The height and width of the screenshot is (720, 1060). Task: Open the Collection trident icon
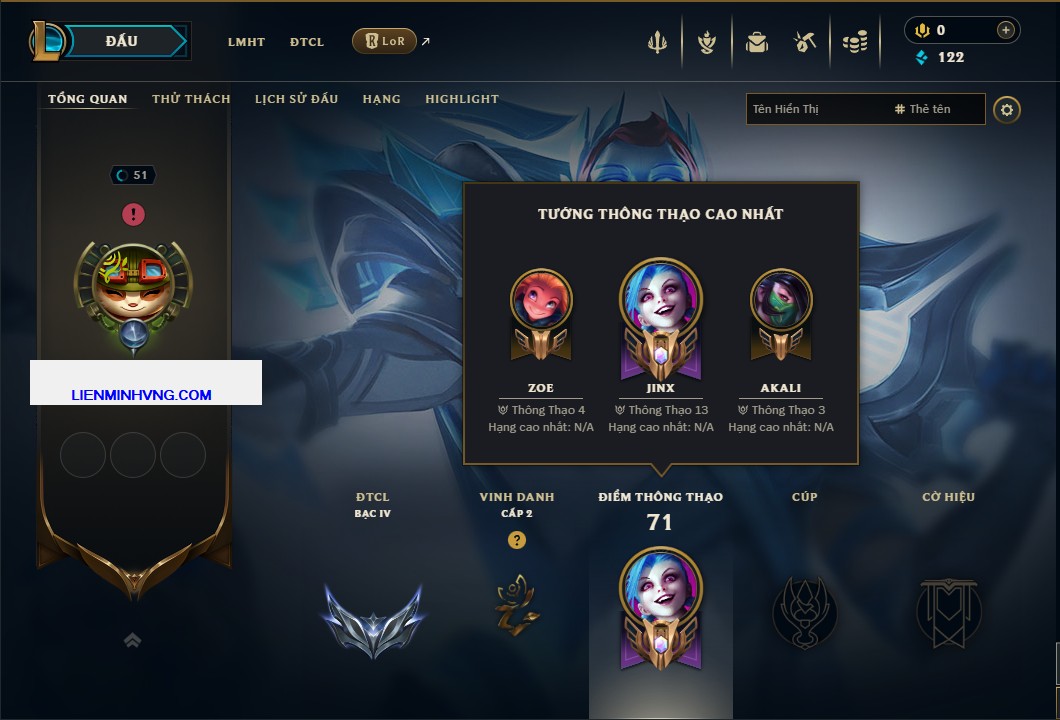[x=657, y=42]
